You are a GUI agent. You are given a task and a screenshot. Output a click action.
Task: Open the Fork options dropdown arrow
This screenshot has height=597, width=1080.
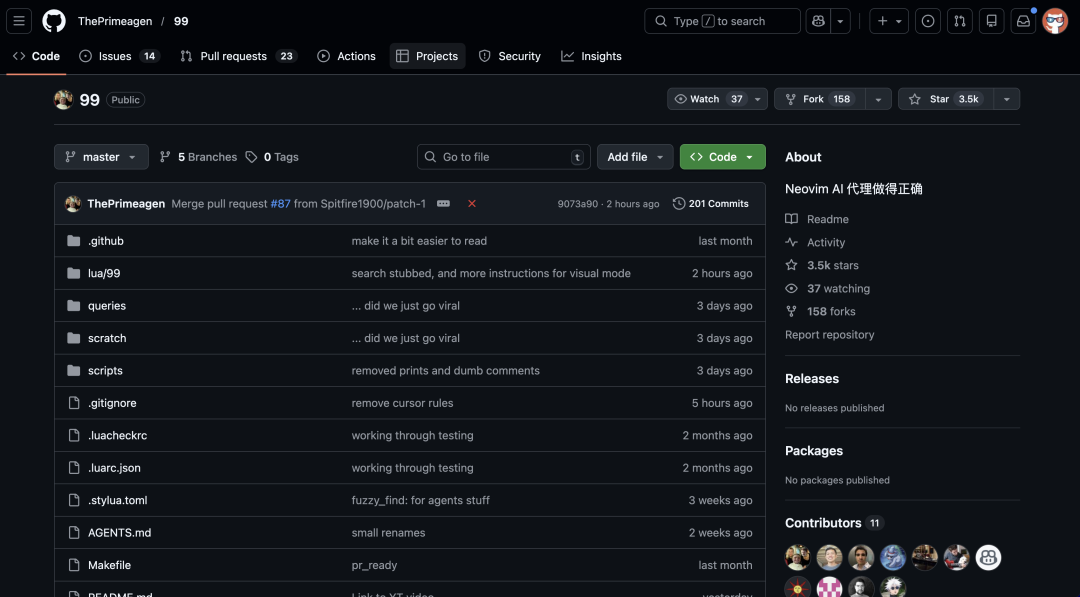click(878, 99)
